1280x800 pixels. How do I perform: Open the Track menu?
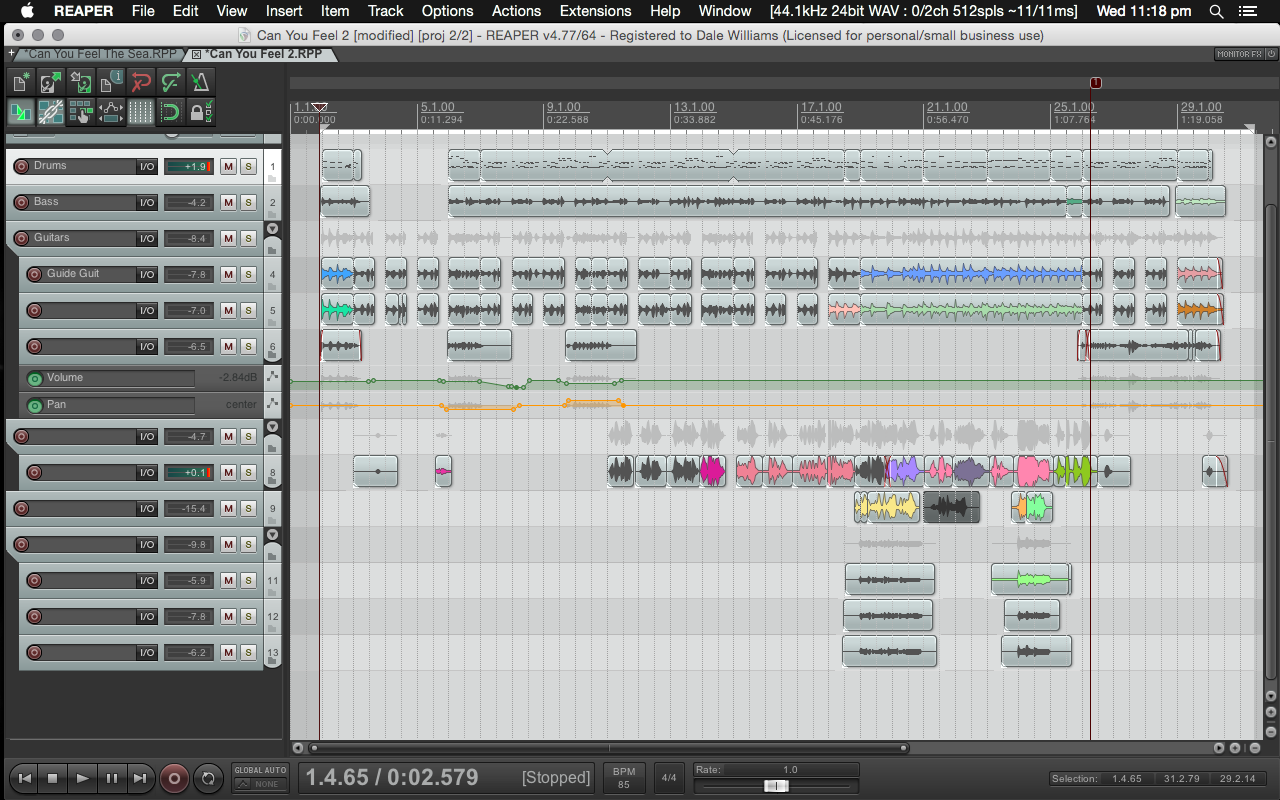coord(385,11)
